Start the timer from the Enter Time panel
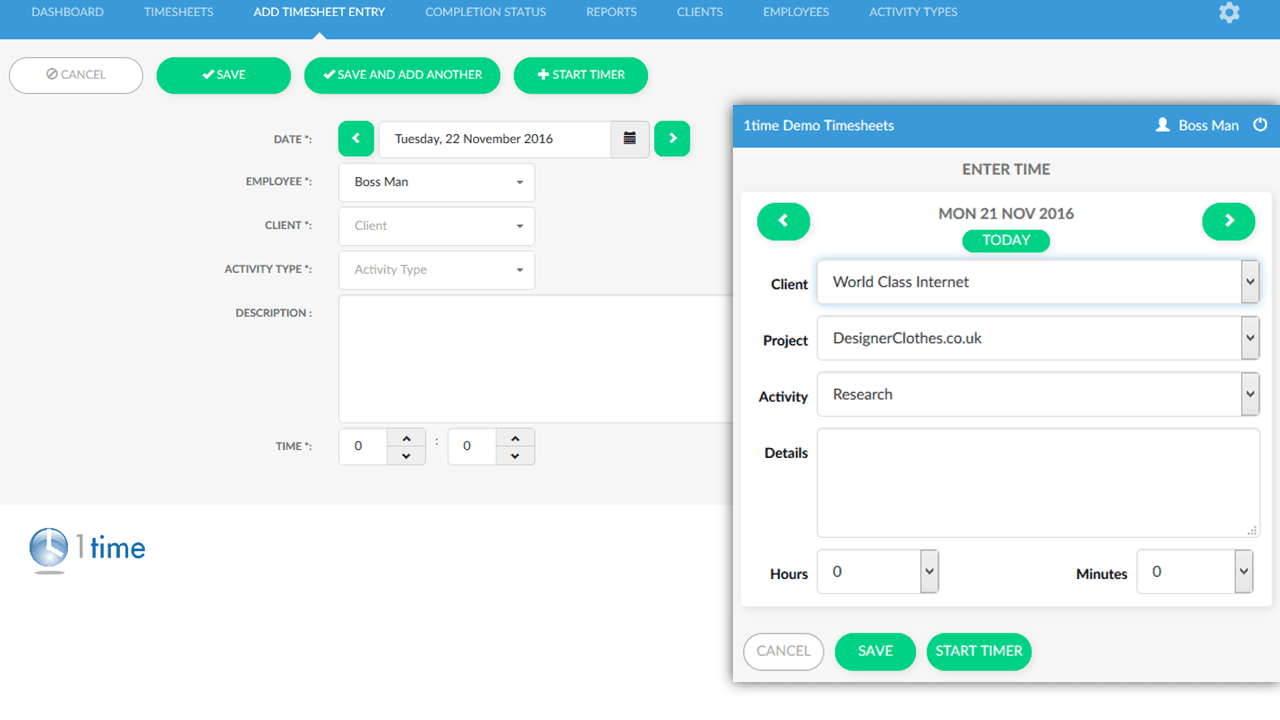Image resolution: width=1280 pixels, height=720 pixels. (x=979, y=651)
